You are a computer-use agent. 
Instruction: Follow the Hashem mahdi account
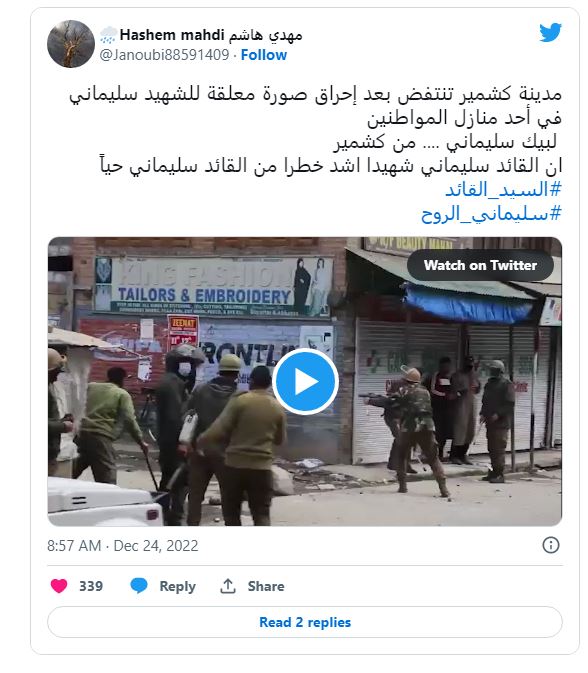pos(264,55)
